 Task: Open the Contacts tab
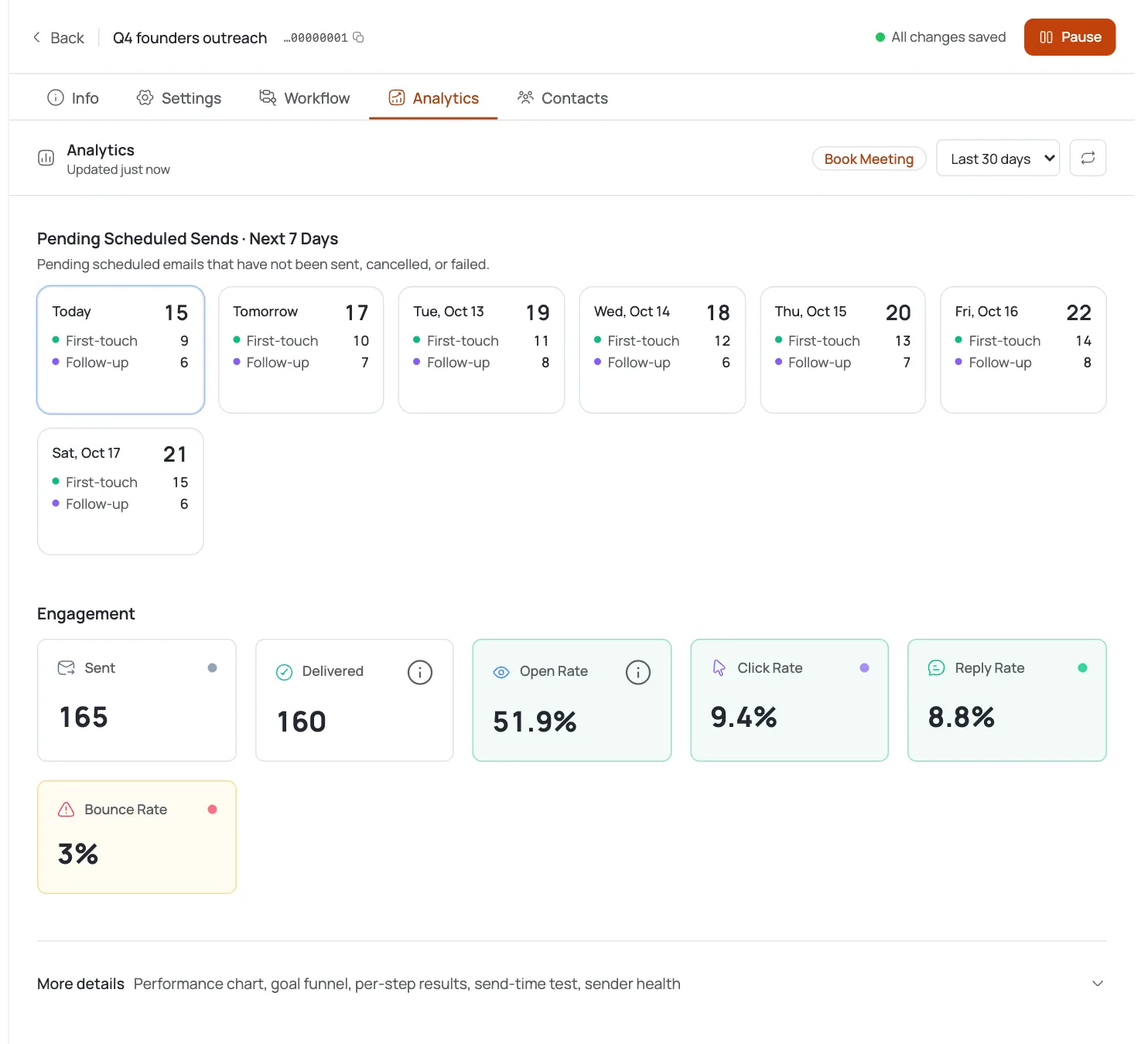click(563, 97)
